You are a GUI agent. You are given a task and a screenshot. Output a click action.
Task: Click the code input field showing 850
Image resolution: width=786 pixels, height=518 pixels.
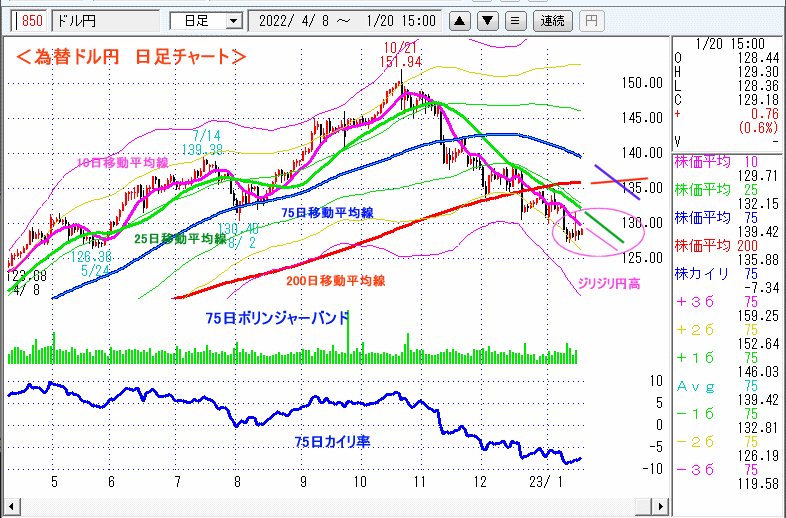coord(30,20)
